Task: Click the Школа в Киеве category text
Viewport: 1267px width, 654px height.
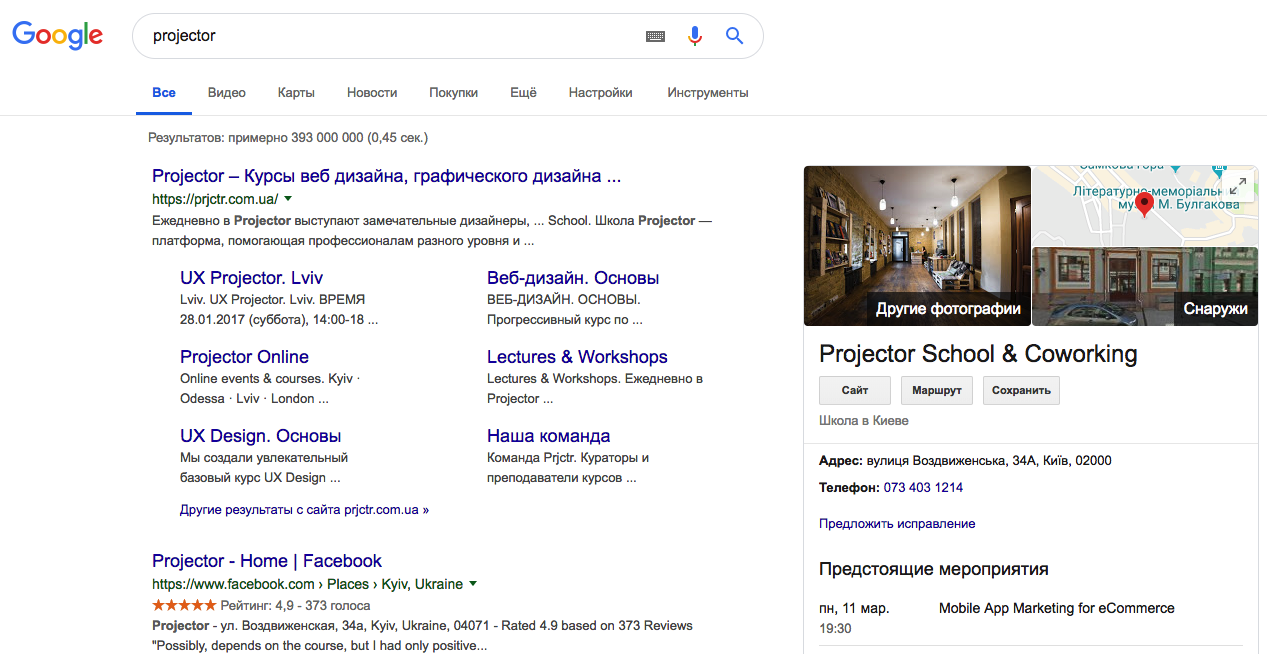Action: pos(864,421)
